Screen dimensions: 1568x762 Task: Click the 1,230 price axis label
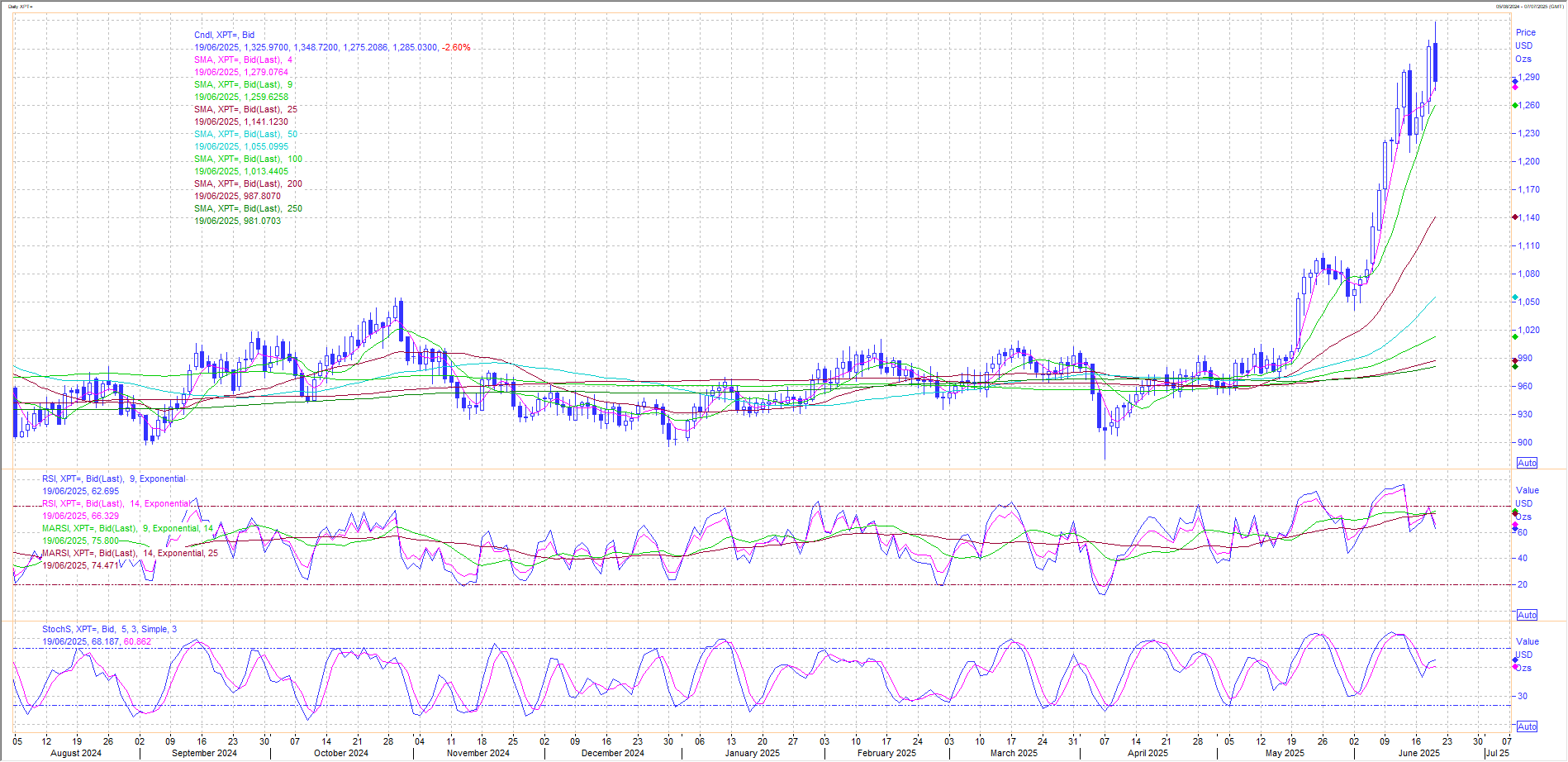(1528, 133)
